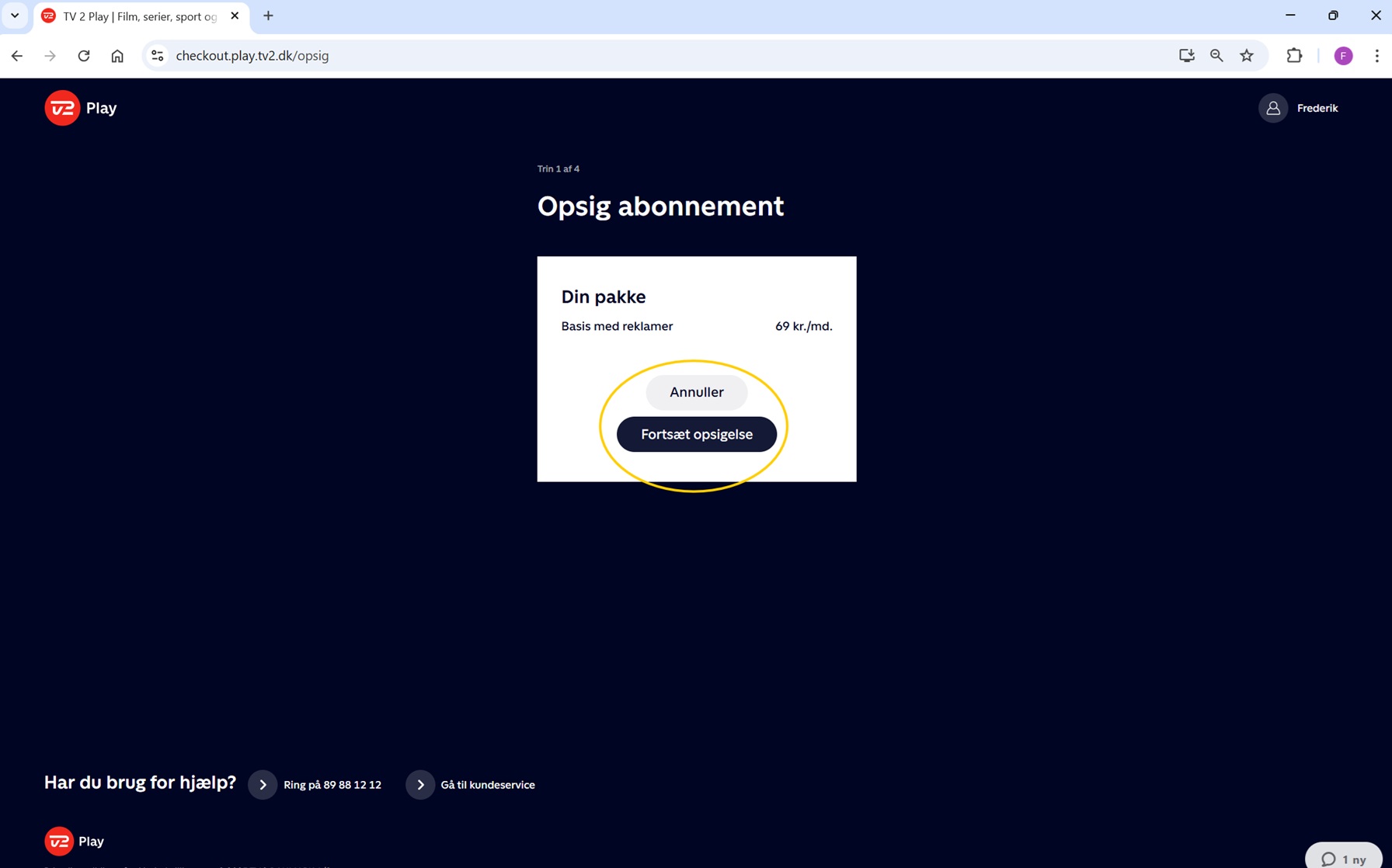Open Gå til kundeservice link
1392x868 pixels.
(488, 785)
